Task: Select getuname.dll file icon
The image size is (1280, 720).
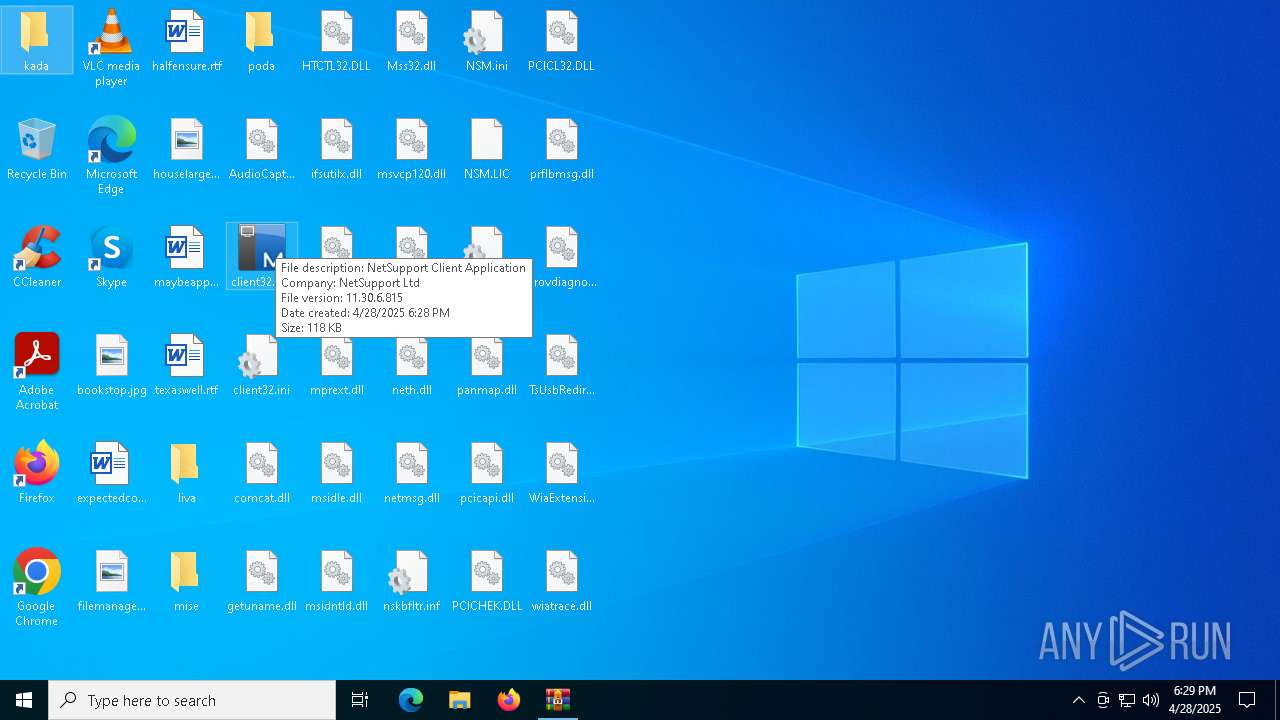Action: click(261, 580)
